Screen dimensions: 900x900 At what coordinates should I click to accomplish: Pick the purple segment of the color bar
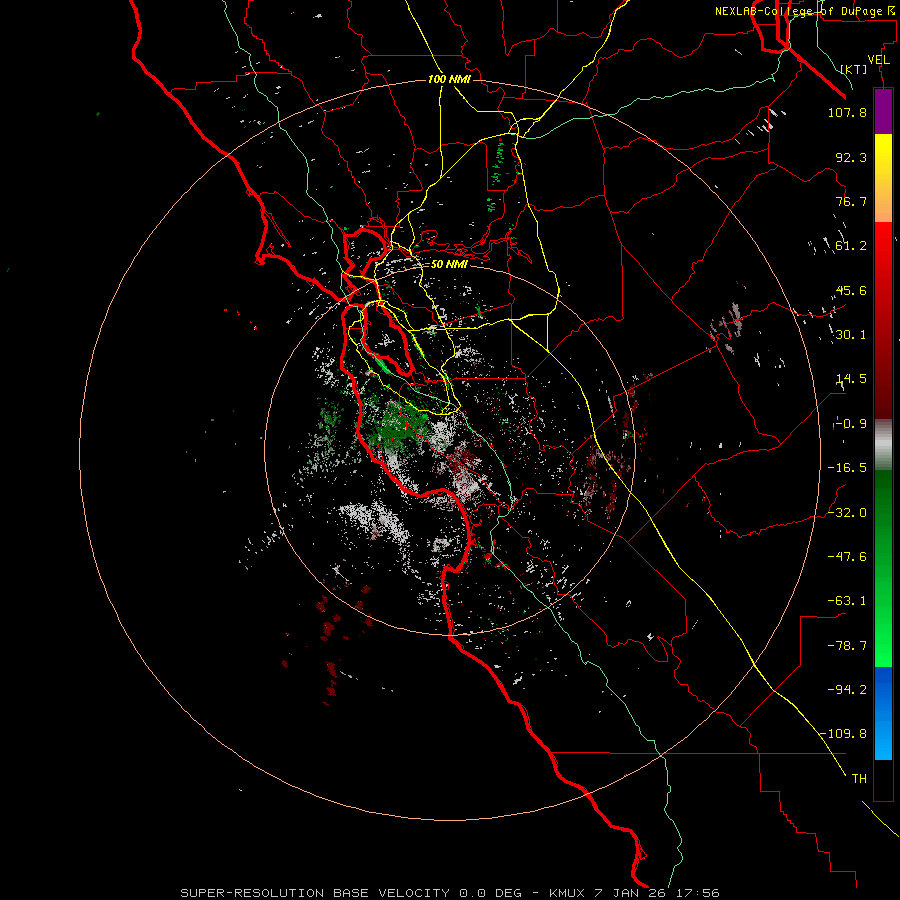pyautogui.click(x=883, y=112)
